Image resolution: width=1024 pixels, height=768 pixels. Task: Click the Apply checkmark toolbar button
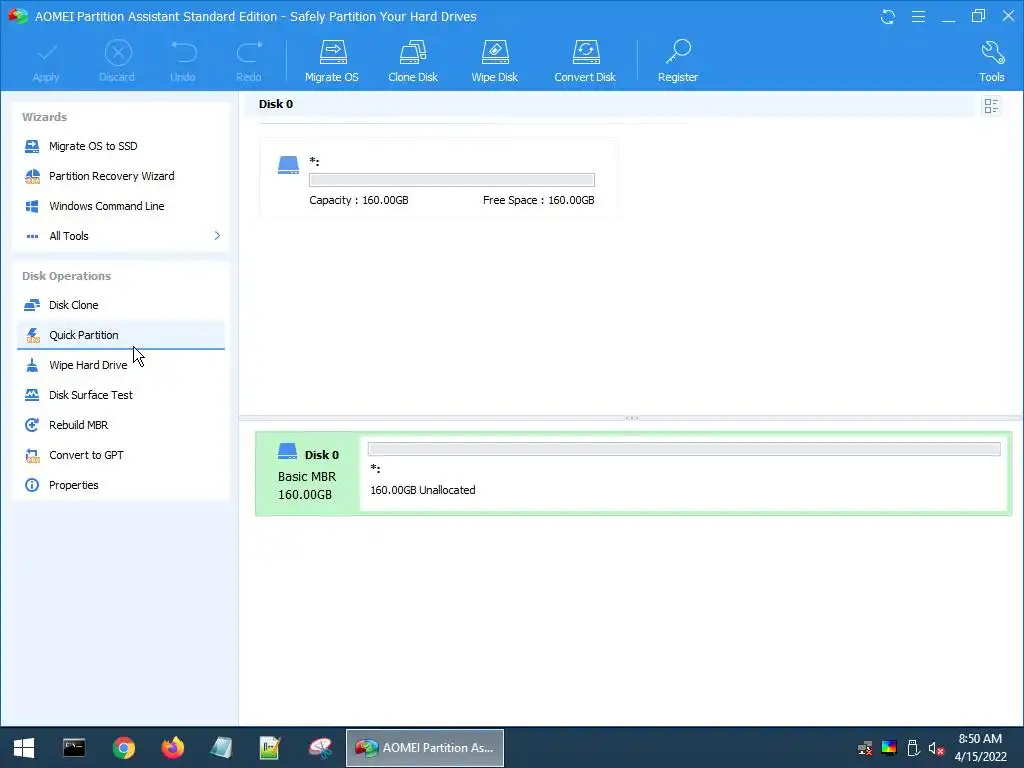[x=46, y=61]
